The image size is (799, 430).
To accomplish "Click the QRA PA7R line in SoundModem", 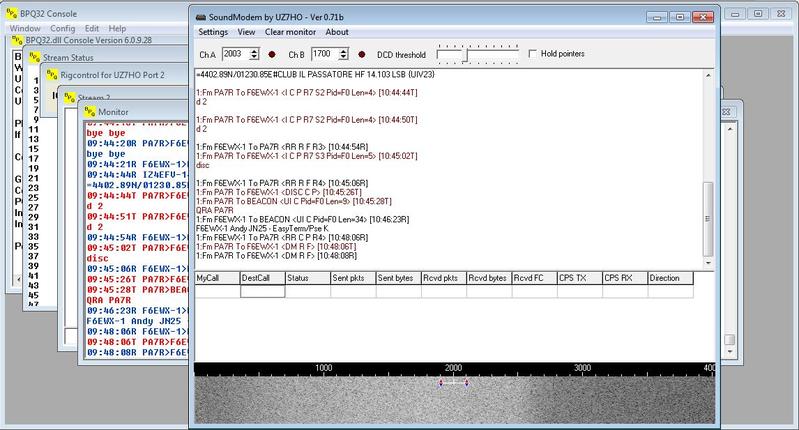I will pos(215,210).
